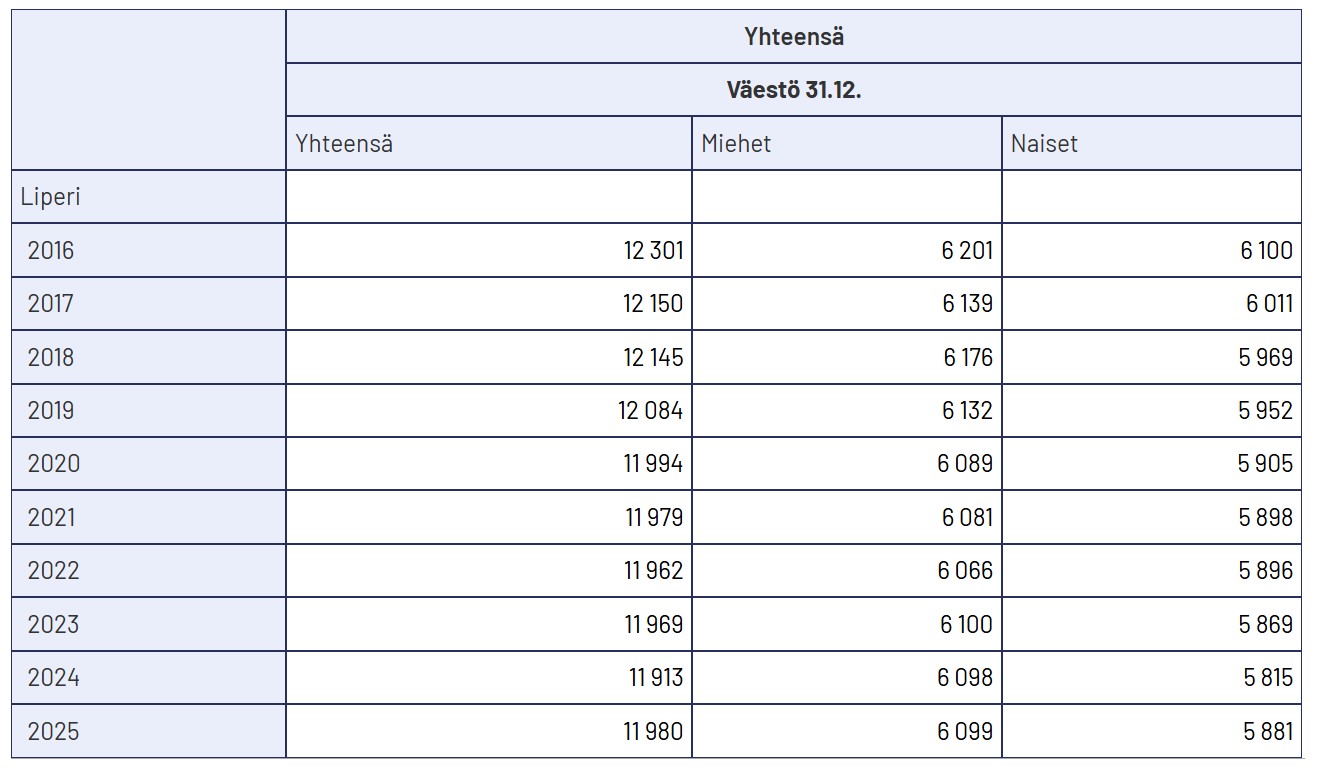Click the Naiset column header

1044,143
